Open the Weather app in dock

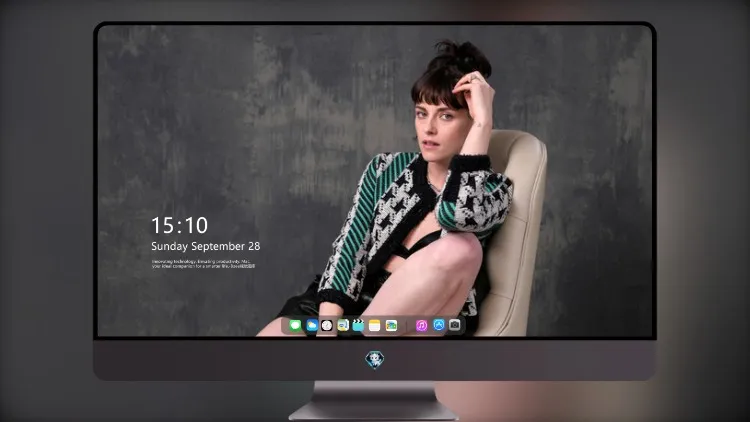(312, 325)
